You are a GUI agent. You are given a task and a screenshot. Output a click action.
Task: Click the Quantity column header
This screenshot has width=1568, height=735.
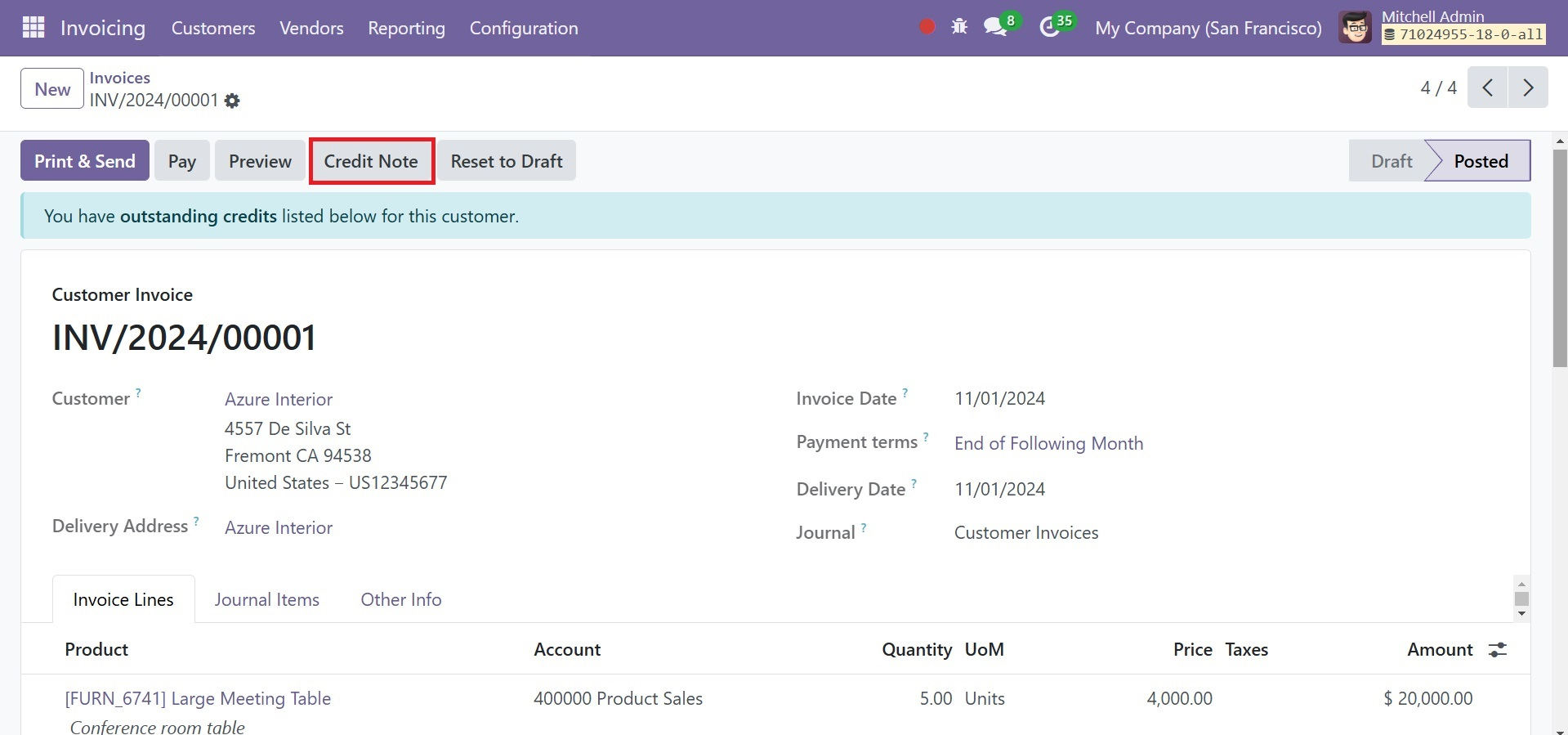(917, 649)
